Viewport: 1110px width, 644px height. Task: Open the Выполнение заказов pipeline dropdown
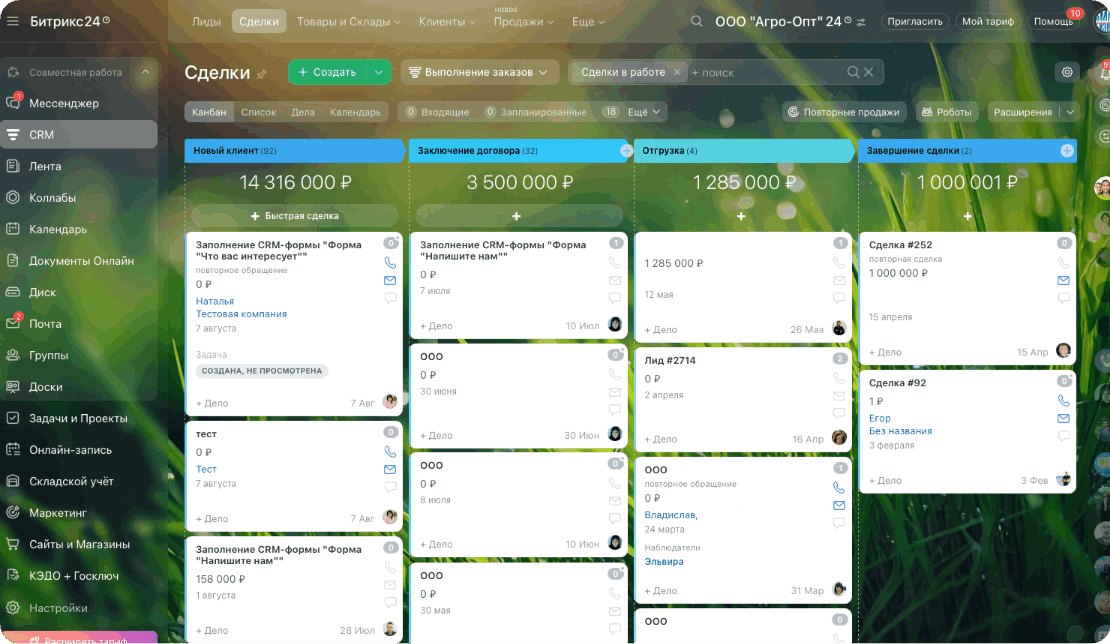pyautogui.click(x=480, y=72)
